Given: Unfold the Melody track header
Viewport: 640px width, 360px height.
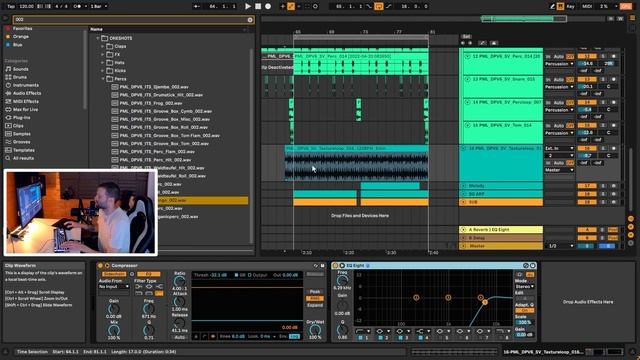Looking at the screenshot, I should [x=464, y=186].
